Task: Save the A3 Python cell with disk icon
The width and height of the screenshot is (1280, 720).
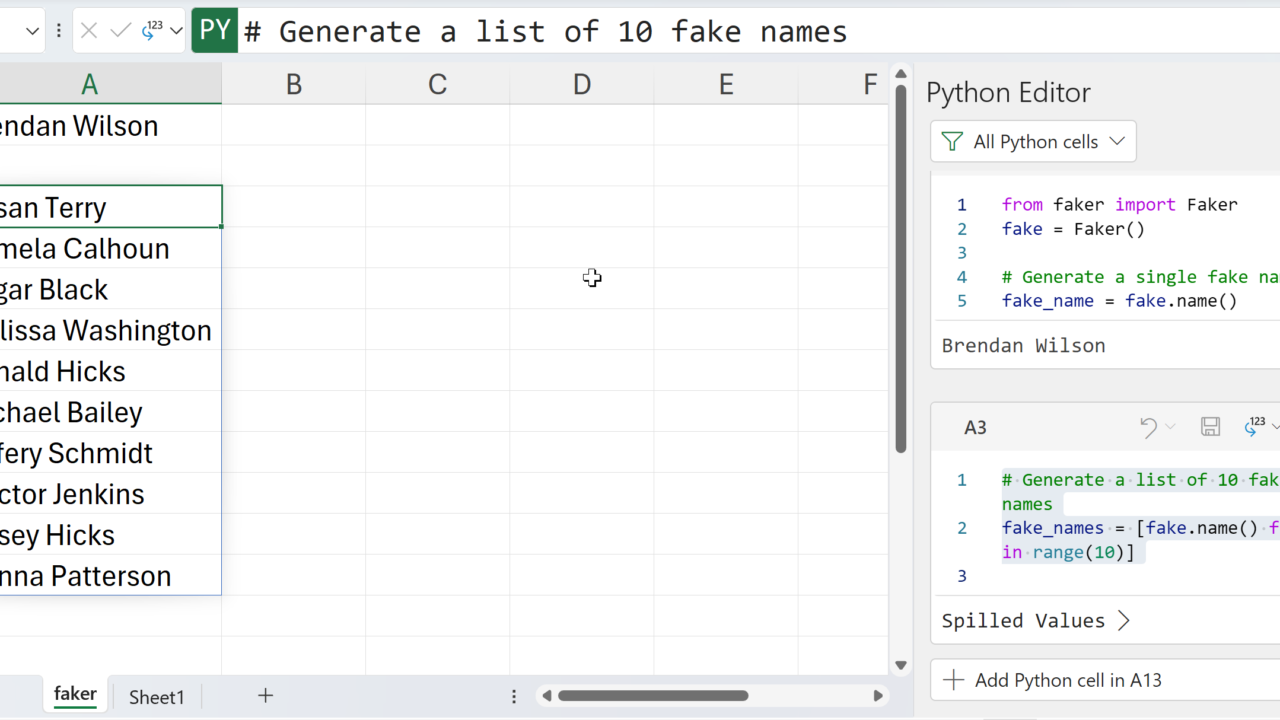Action: tap(1210, 428)
